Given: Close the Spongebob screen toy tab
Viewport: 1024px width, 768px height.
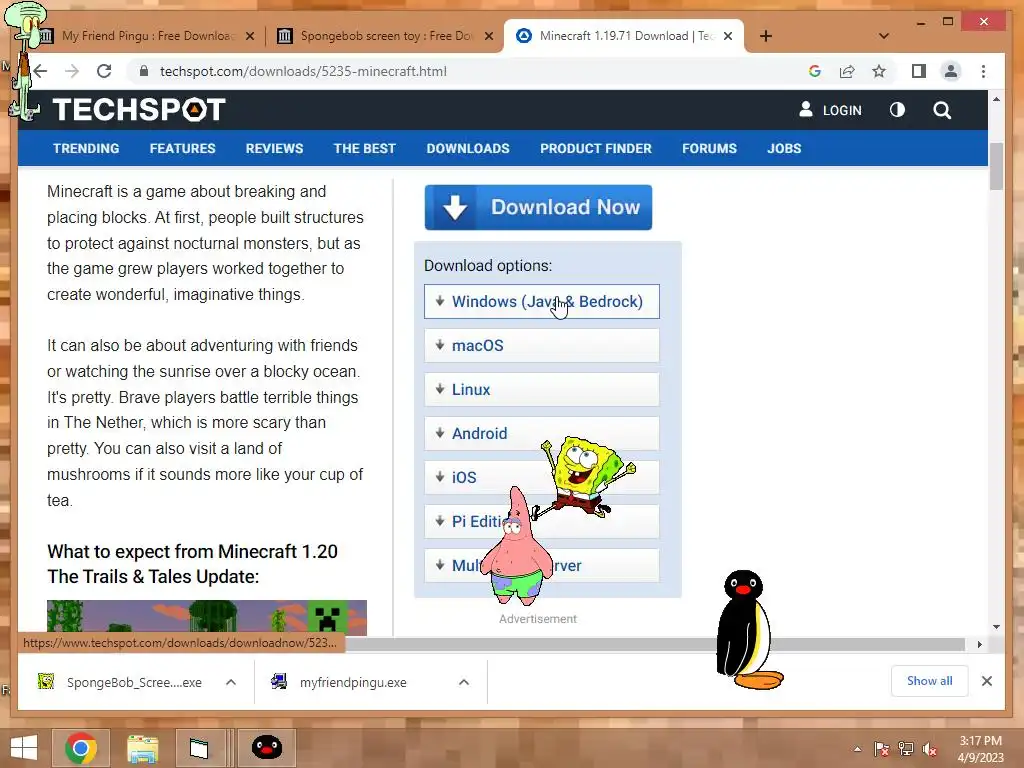Looking at the screenshot, I should [488, 36].
